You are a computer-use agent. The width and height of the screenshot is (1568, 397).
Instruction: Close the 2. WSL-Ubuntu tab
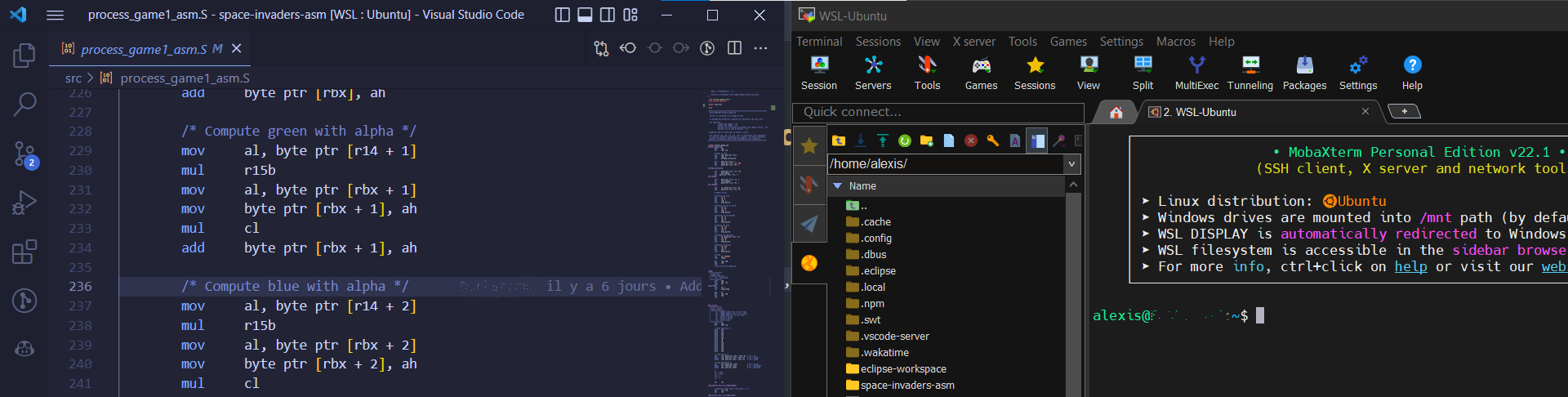[1365, 111]
